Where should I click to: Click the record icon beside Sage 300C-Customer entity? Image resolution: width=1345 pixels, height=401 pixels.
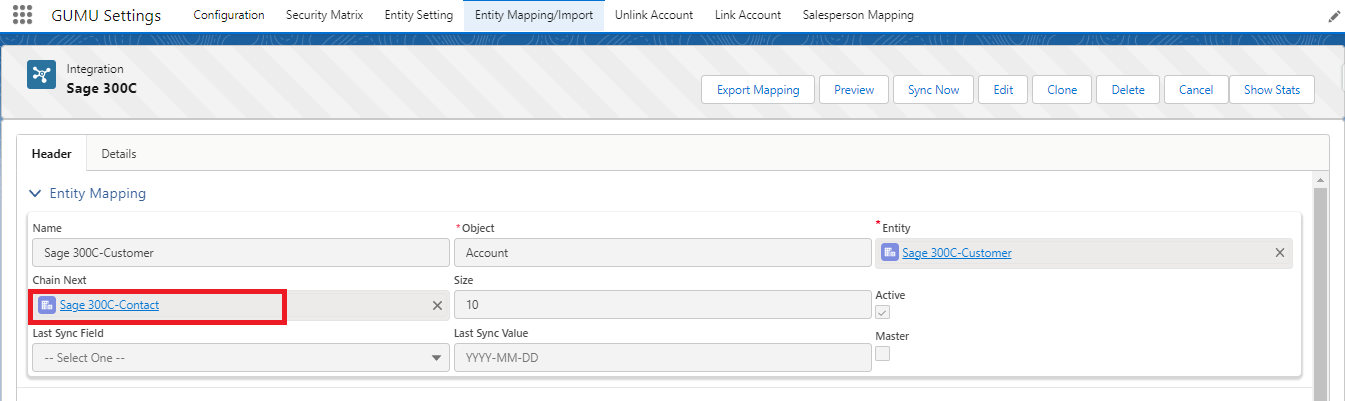click(x=890, y=253)
